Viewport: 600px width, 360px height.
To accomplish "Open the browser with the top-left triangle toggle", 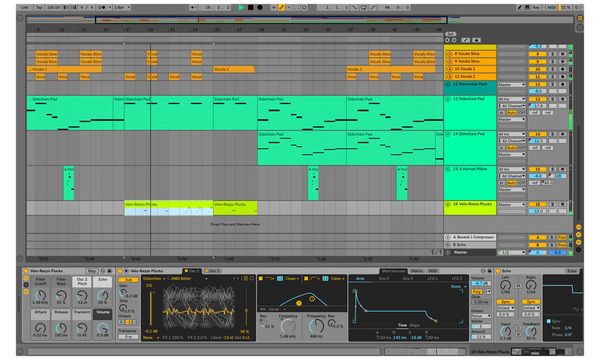I will pyautogui.click(x=21, y=18).
